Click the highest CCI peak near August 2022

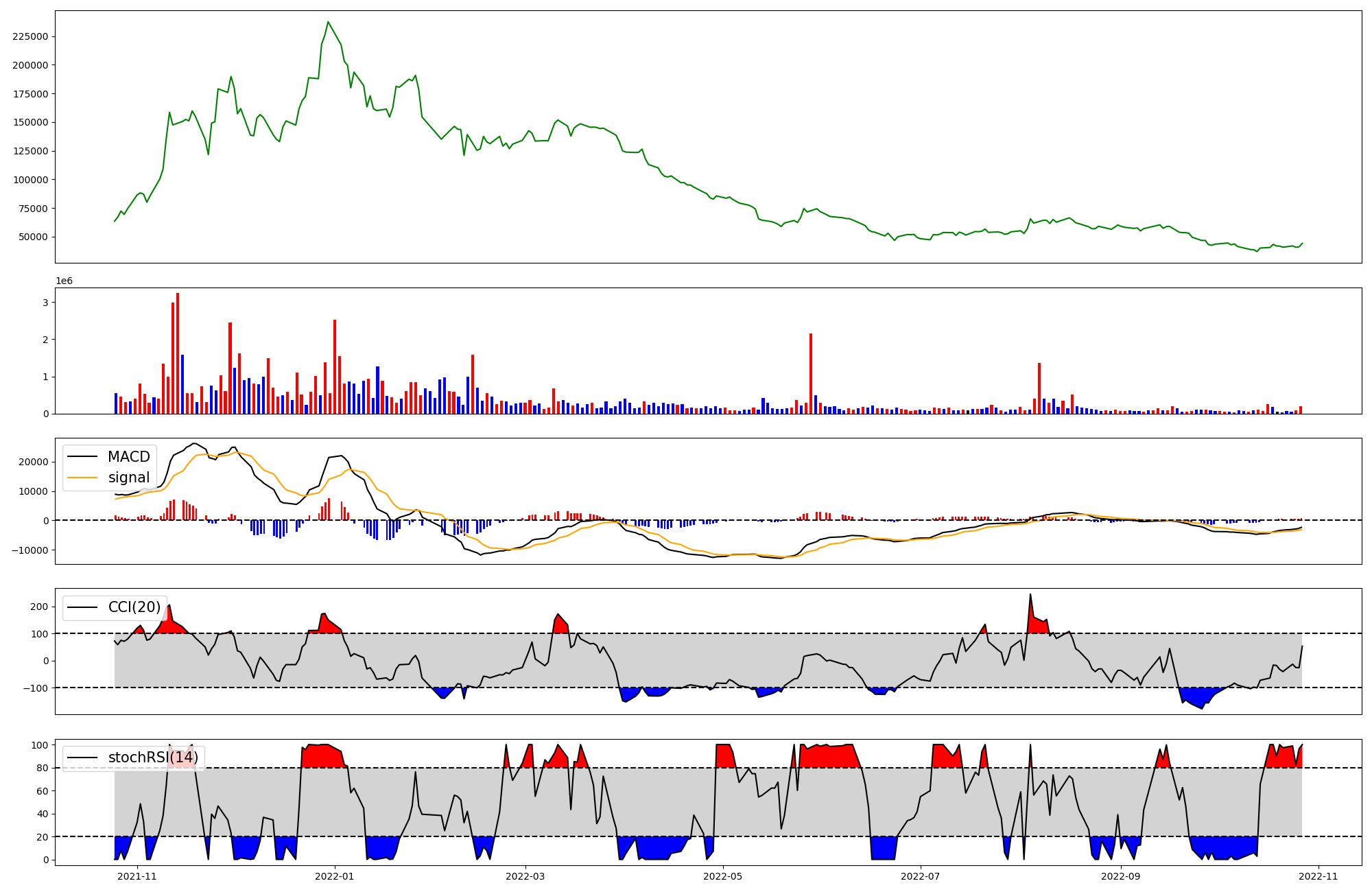click(1030, 595)
